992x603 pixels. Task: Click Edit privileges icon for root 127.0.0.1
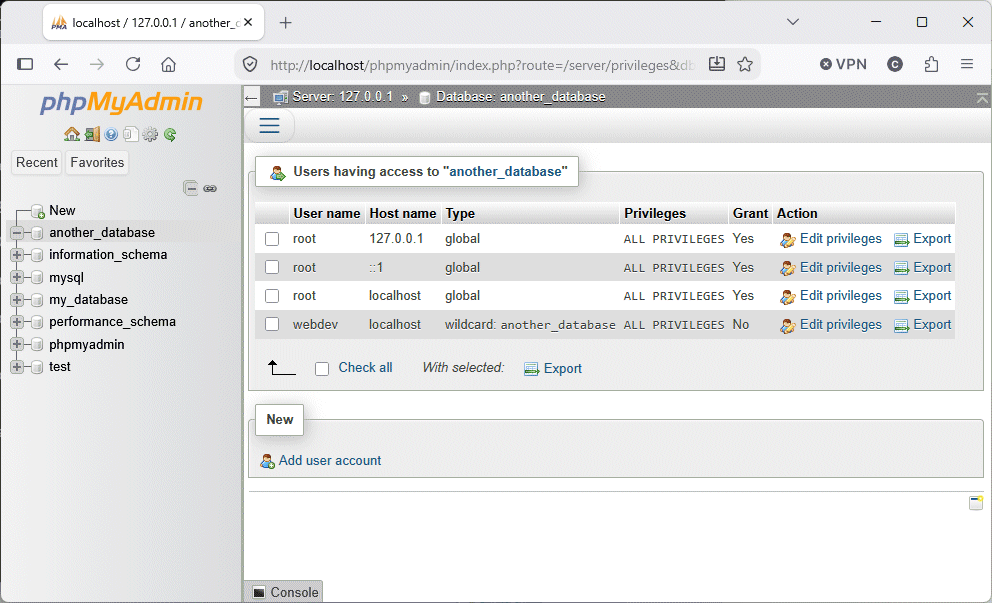pyautogui.click(x=788, y=240)
